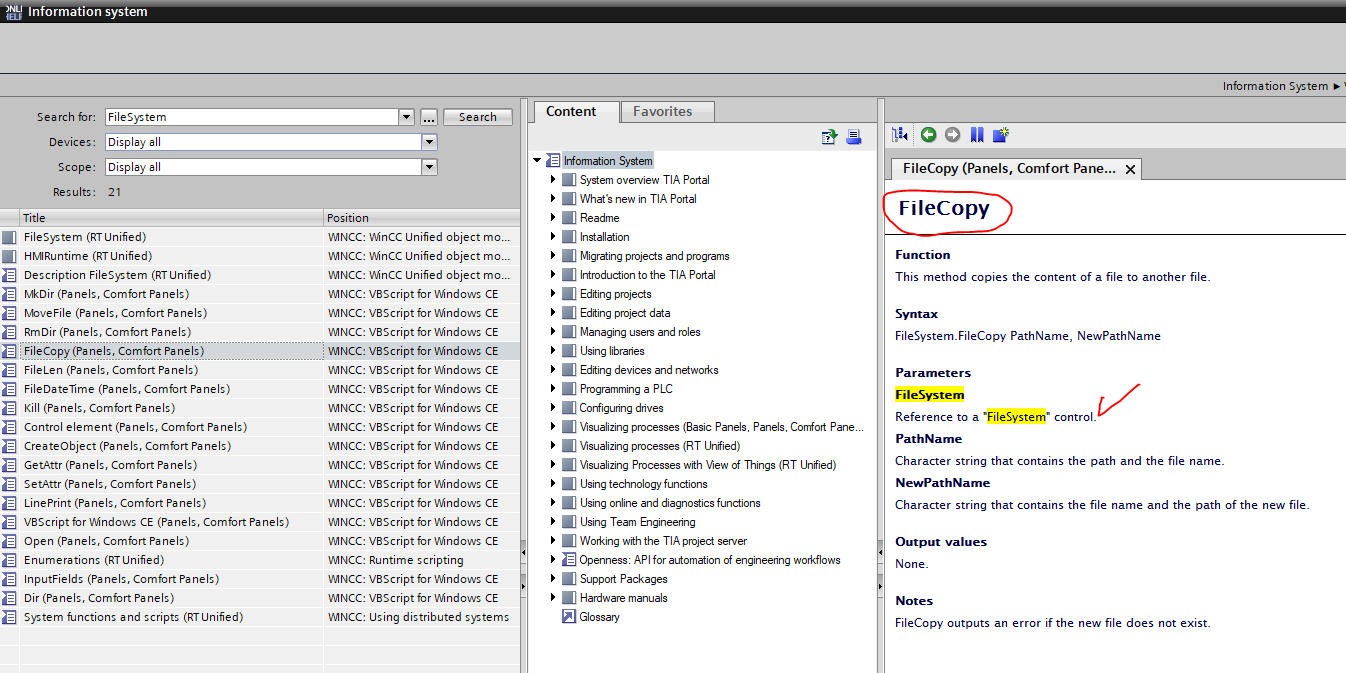Click the green Back navigation arrow

[929, 135]
